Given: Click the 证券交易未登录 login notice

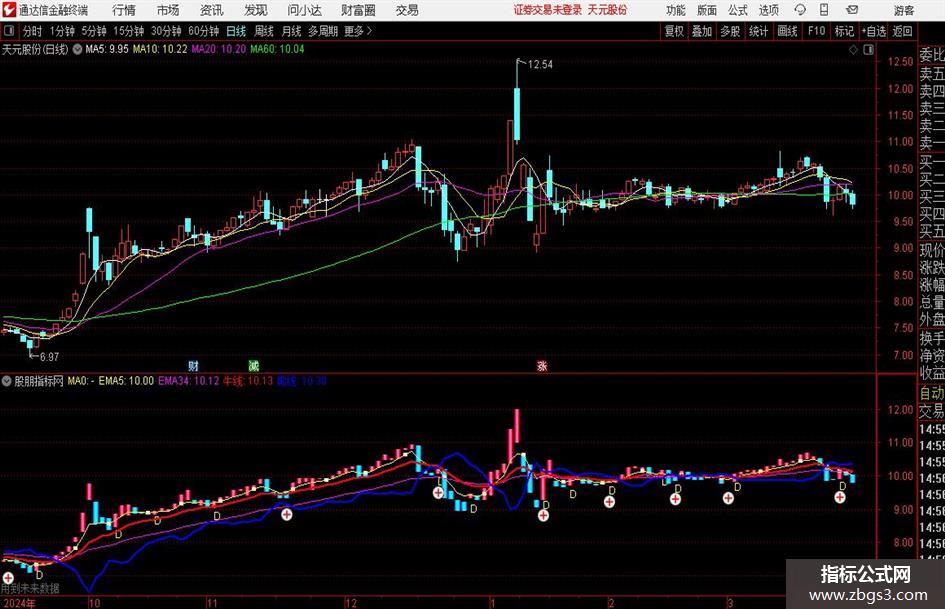Looking at the screenshot, I should [548, 10].
